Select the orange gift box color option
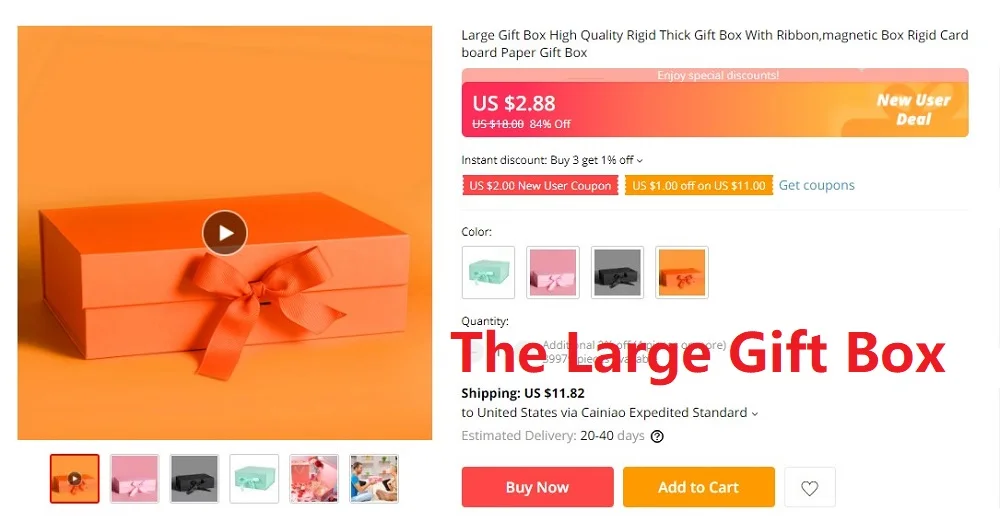Image resolution: width=1000 pixels, height=522 pixels. 682,272
